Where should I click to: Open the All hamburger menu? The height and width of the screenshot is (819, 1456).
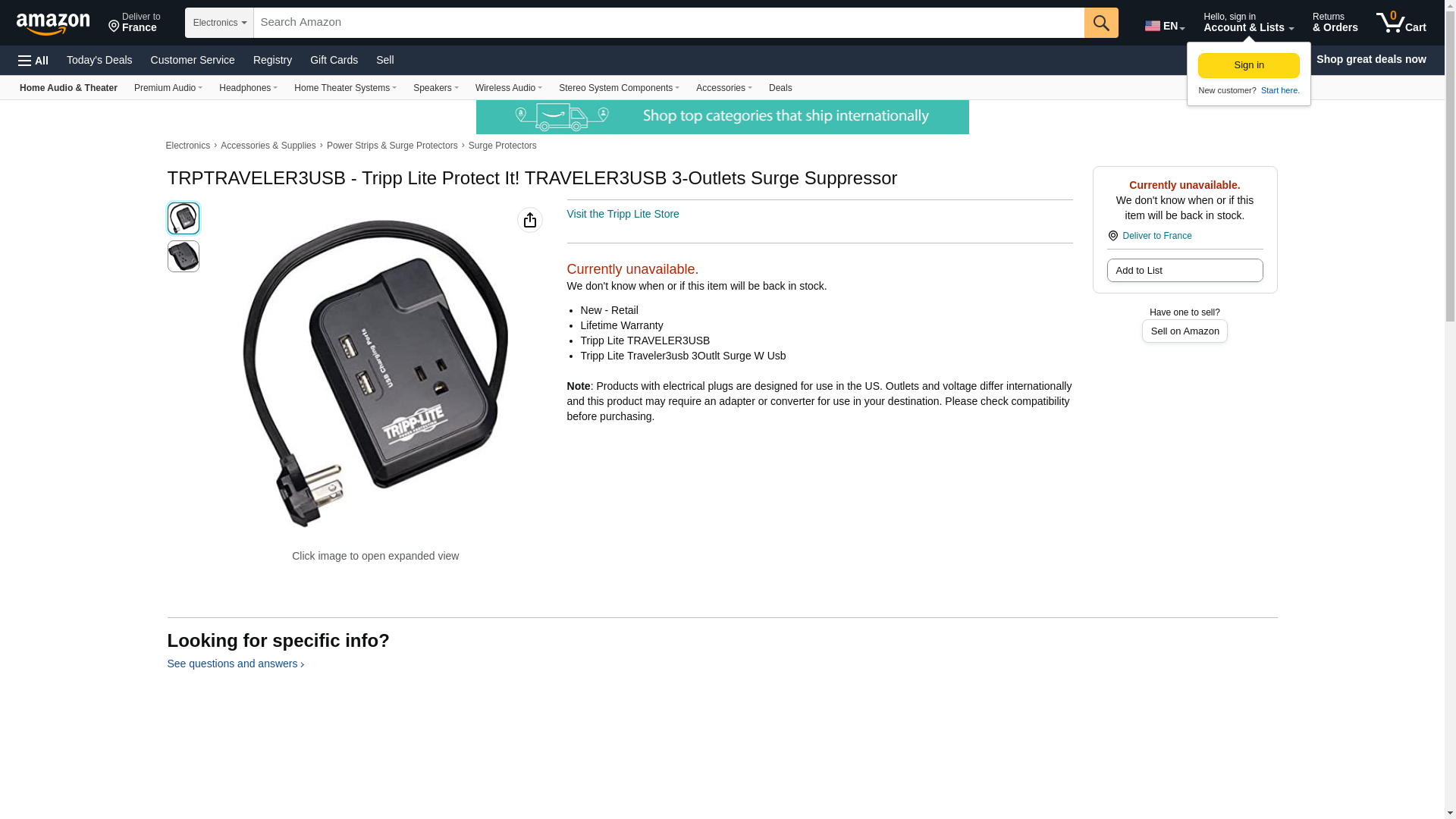33,60
